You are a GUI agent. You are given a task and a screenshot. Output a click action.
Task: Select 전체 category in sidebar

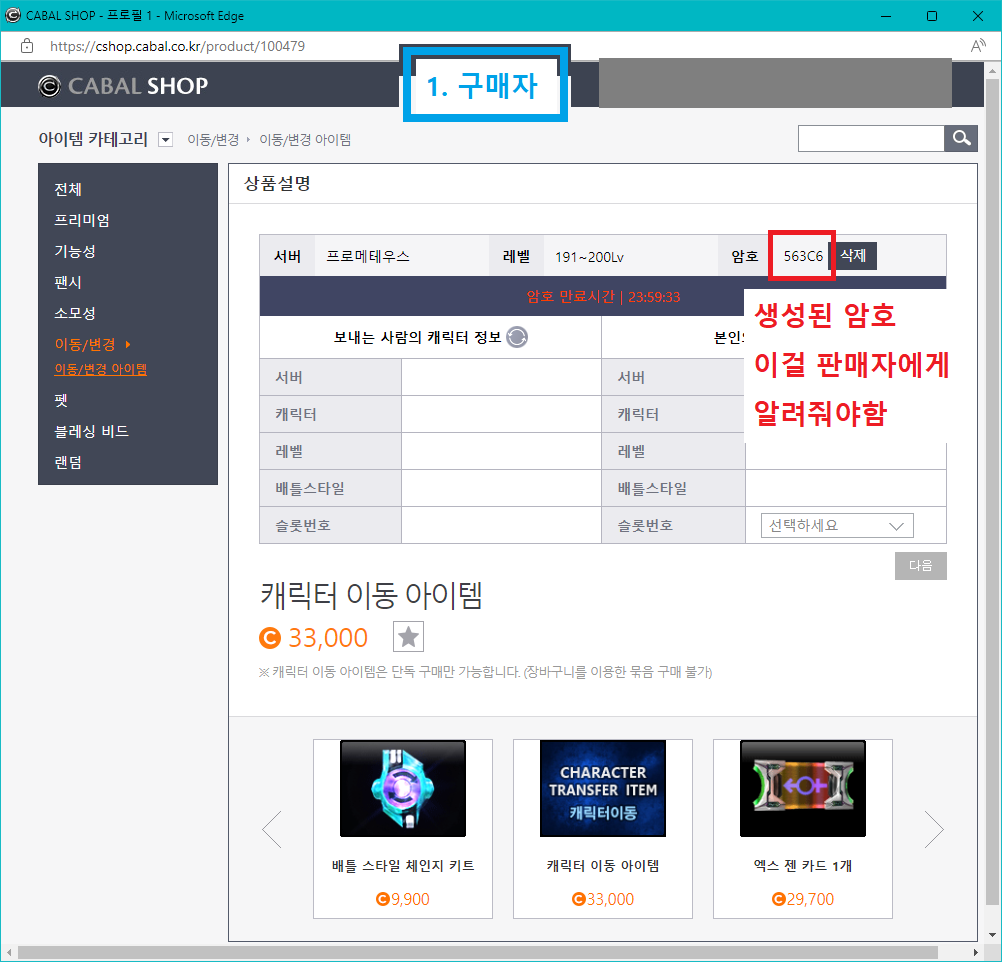(x=68, y=190)
